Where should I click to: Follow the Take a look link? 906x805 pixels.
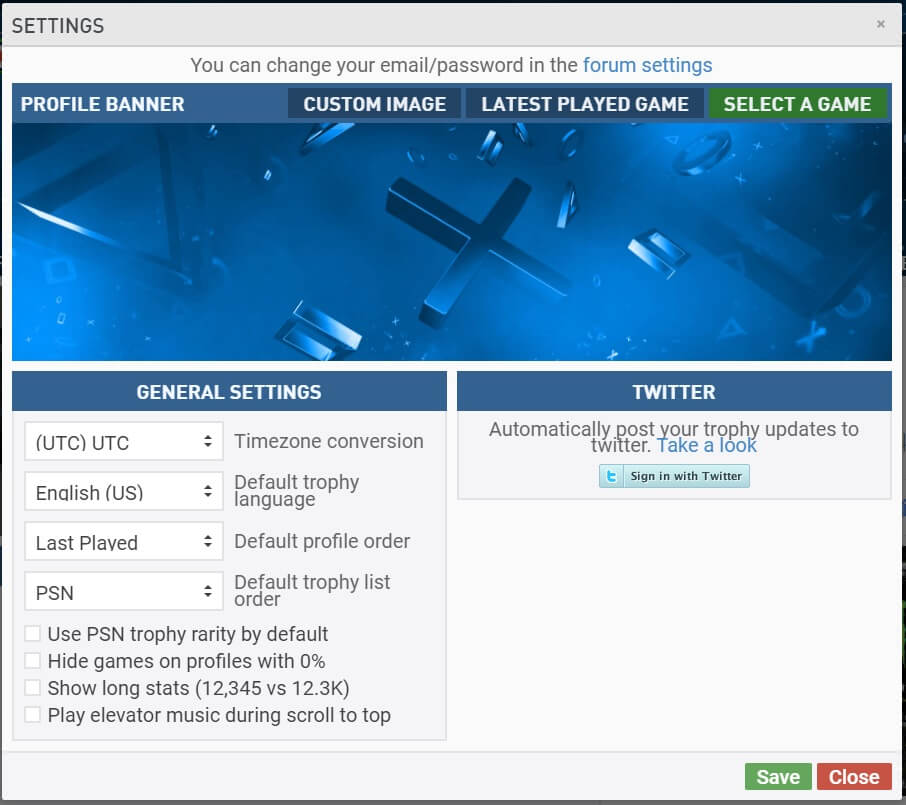[x=706, y=446]
